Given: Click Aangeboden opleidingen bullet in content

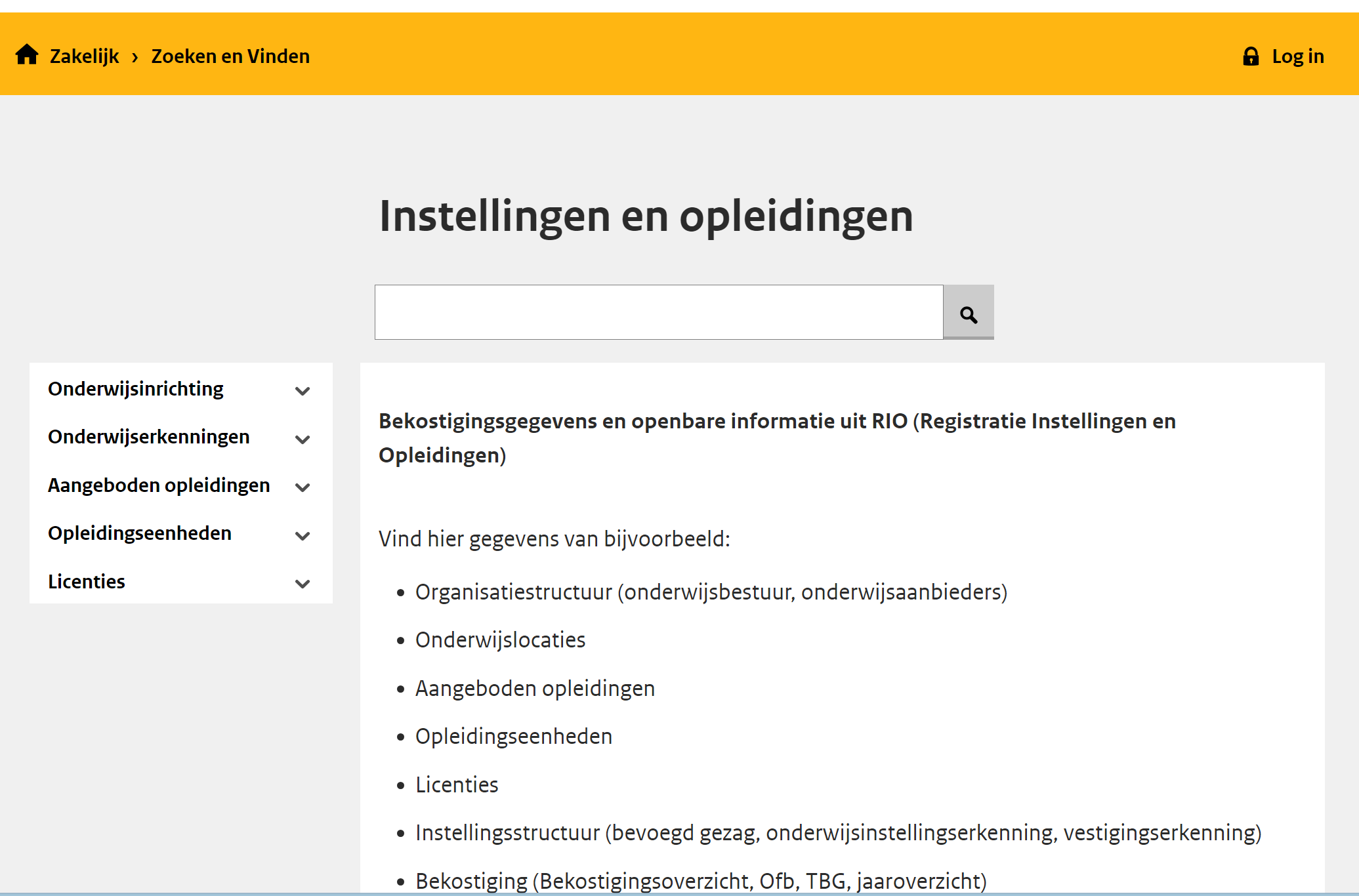Looking at the screenshot, I should [x=535, y=689].
